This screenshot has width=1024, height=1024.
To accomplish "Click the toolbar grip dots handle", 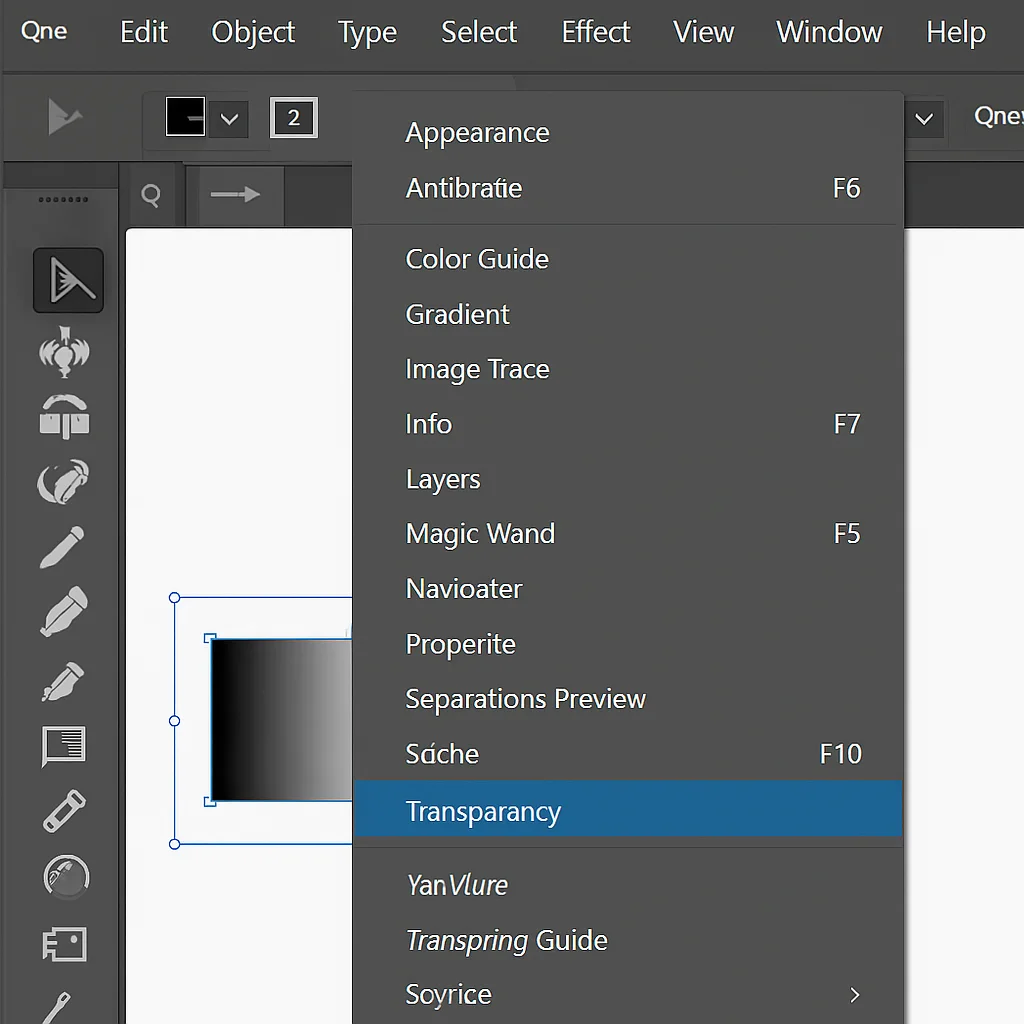I will [63, 199].
